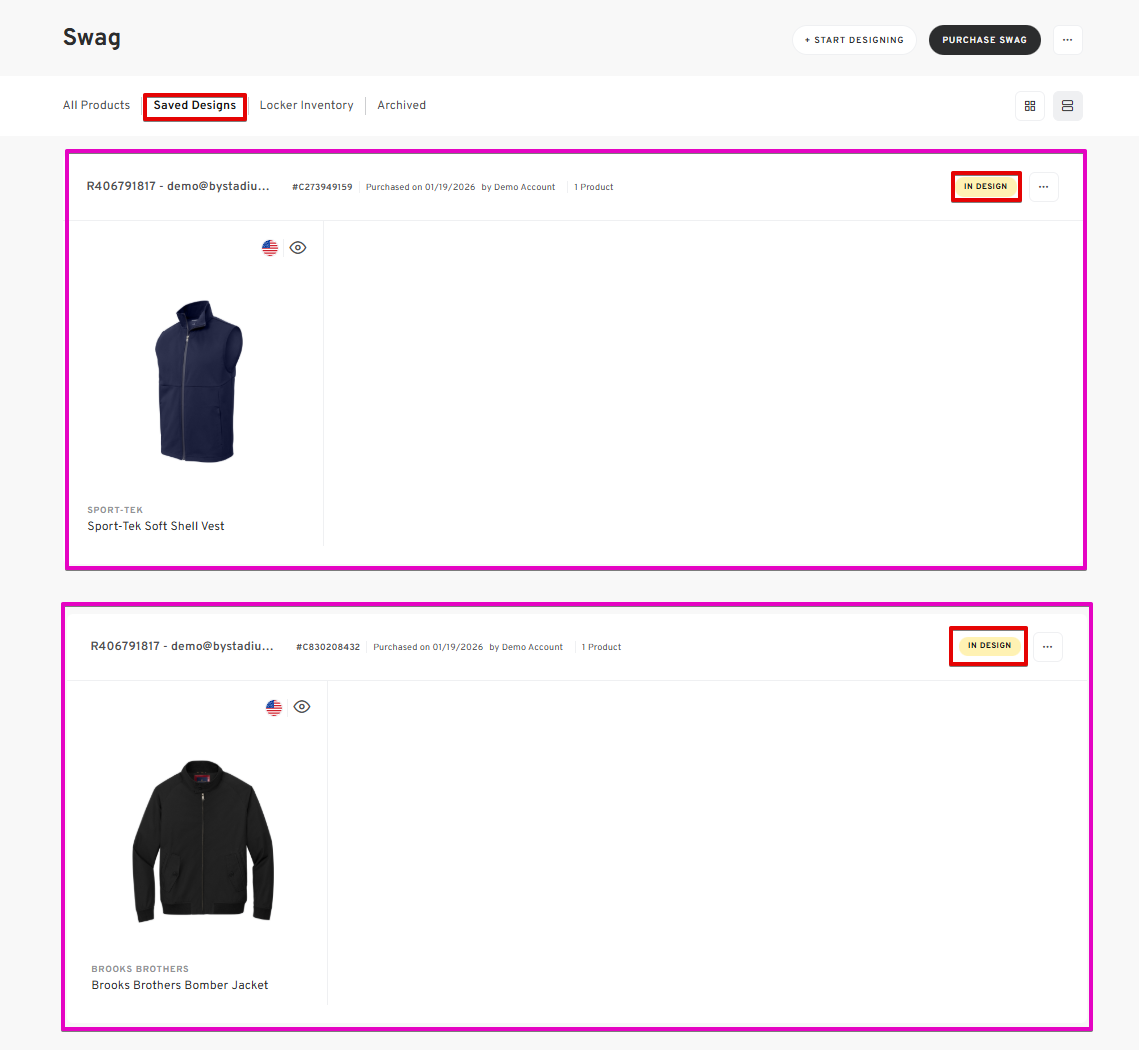The height and width of the screenshot is (1050, 1139).
Task: Click In Design status badge of vest order
Action: point(986,187)
